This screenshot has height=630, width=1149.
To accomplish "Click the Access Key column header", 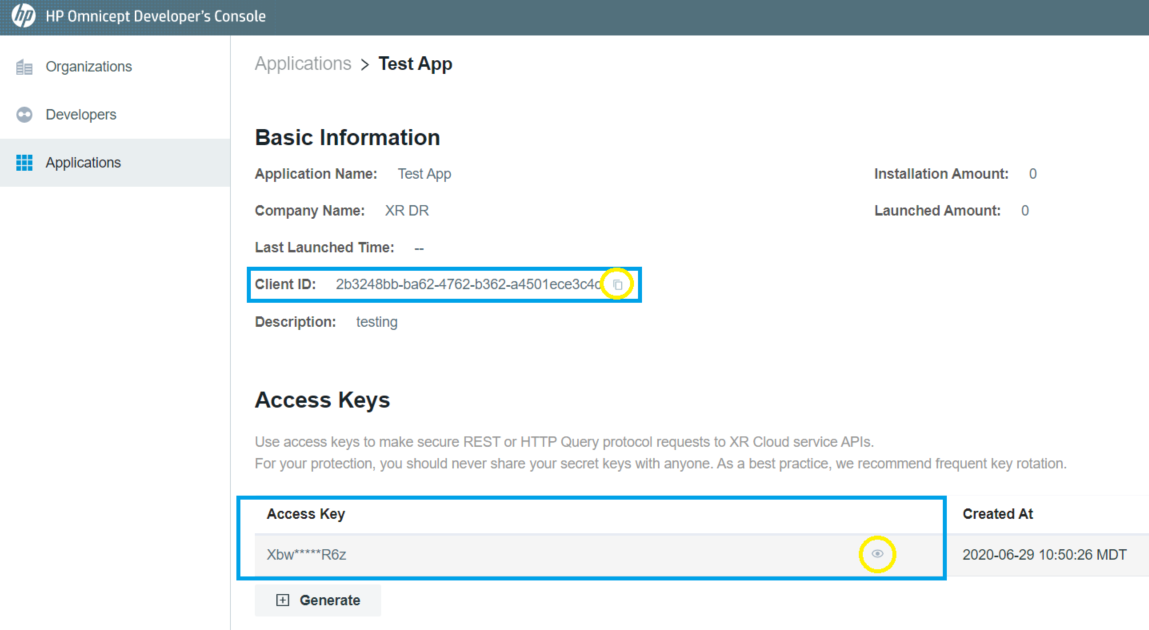I will [306, 514].
